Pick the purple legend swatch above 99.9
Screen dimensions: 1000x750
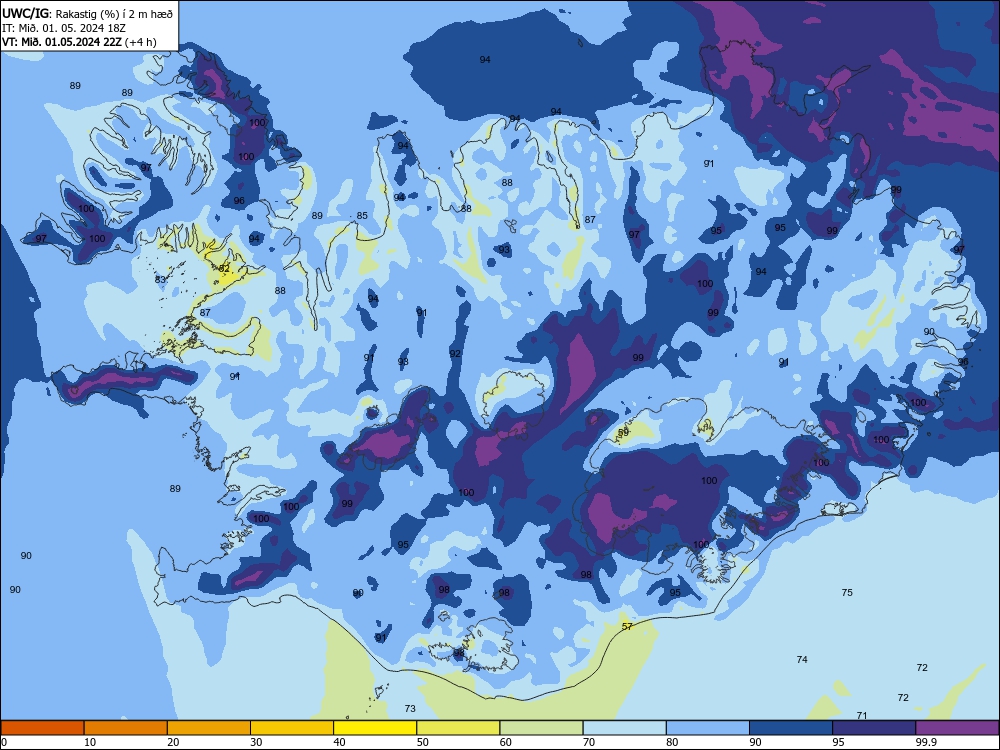pyautogui.click(x=957, y=728)
